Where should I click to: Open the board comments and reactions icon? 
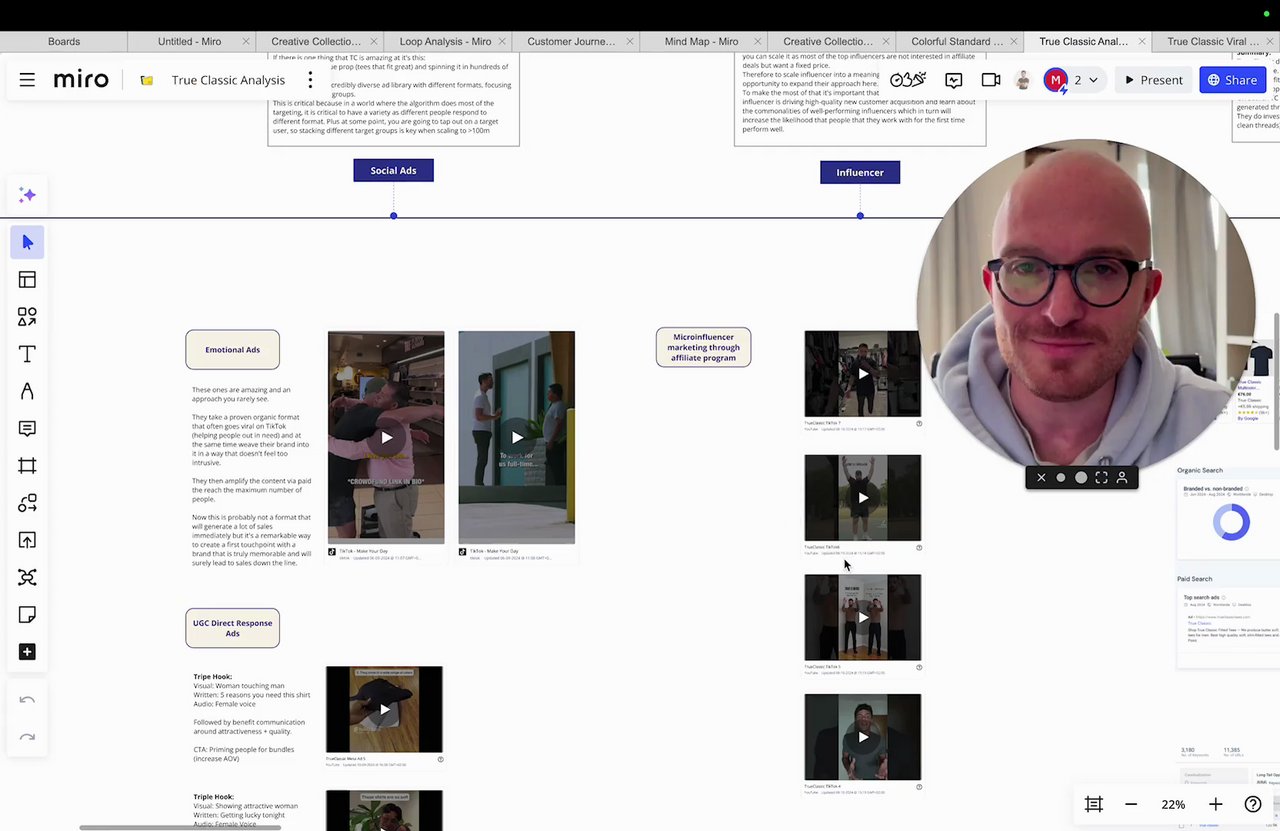click(954, 80)
